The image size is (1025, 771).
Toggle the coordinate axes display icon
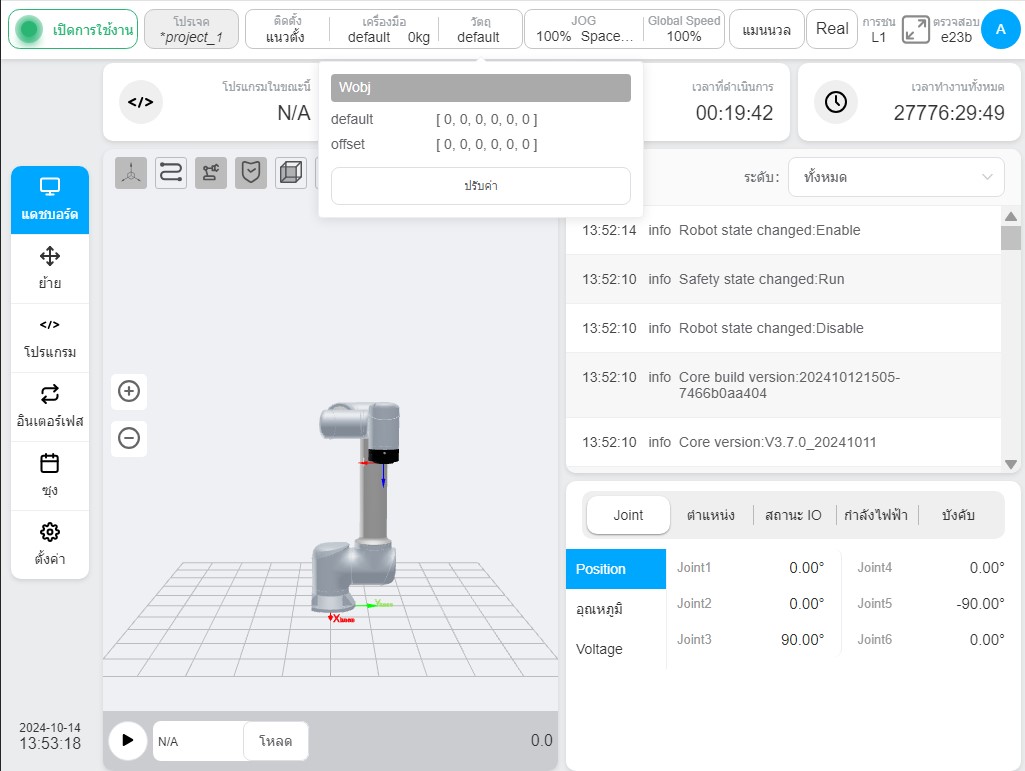click(131, 173)
